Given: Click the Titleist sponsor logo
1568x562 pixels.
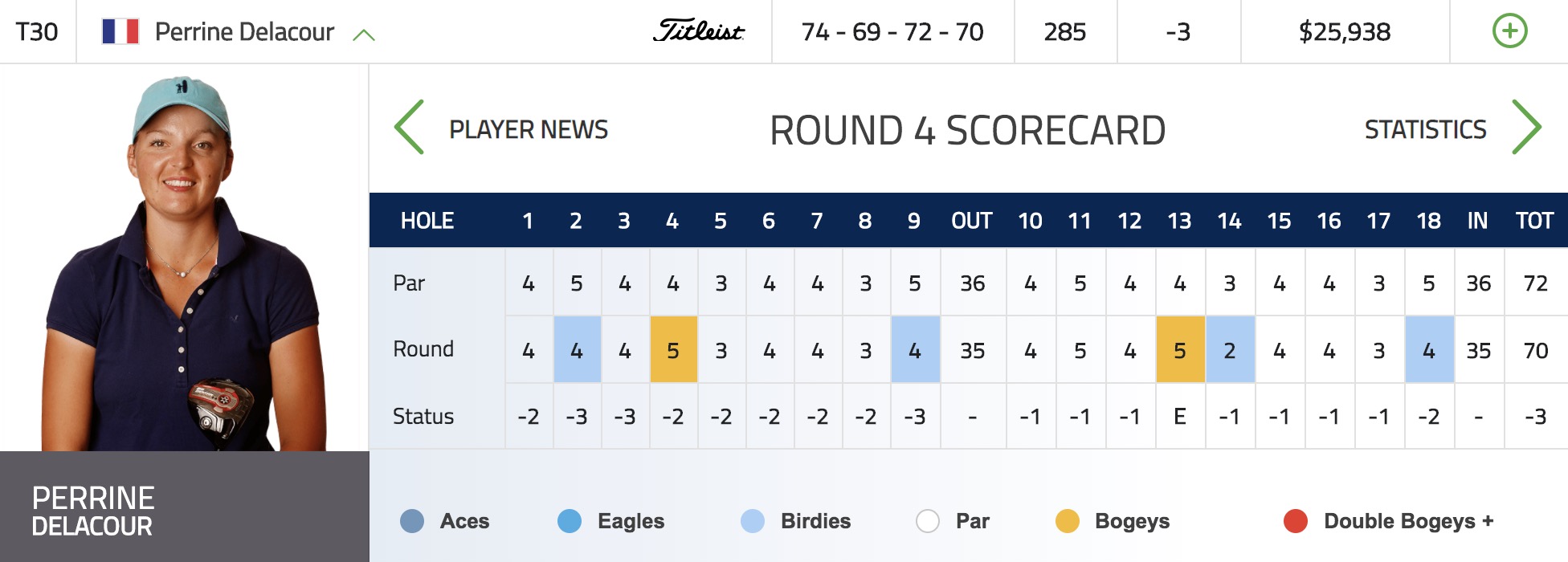Looking at the screenshot, I should pos(699,31).
